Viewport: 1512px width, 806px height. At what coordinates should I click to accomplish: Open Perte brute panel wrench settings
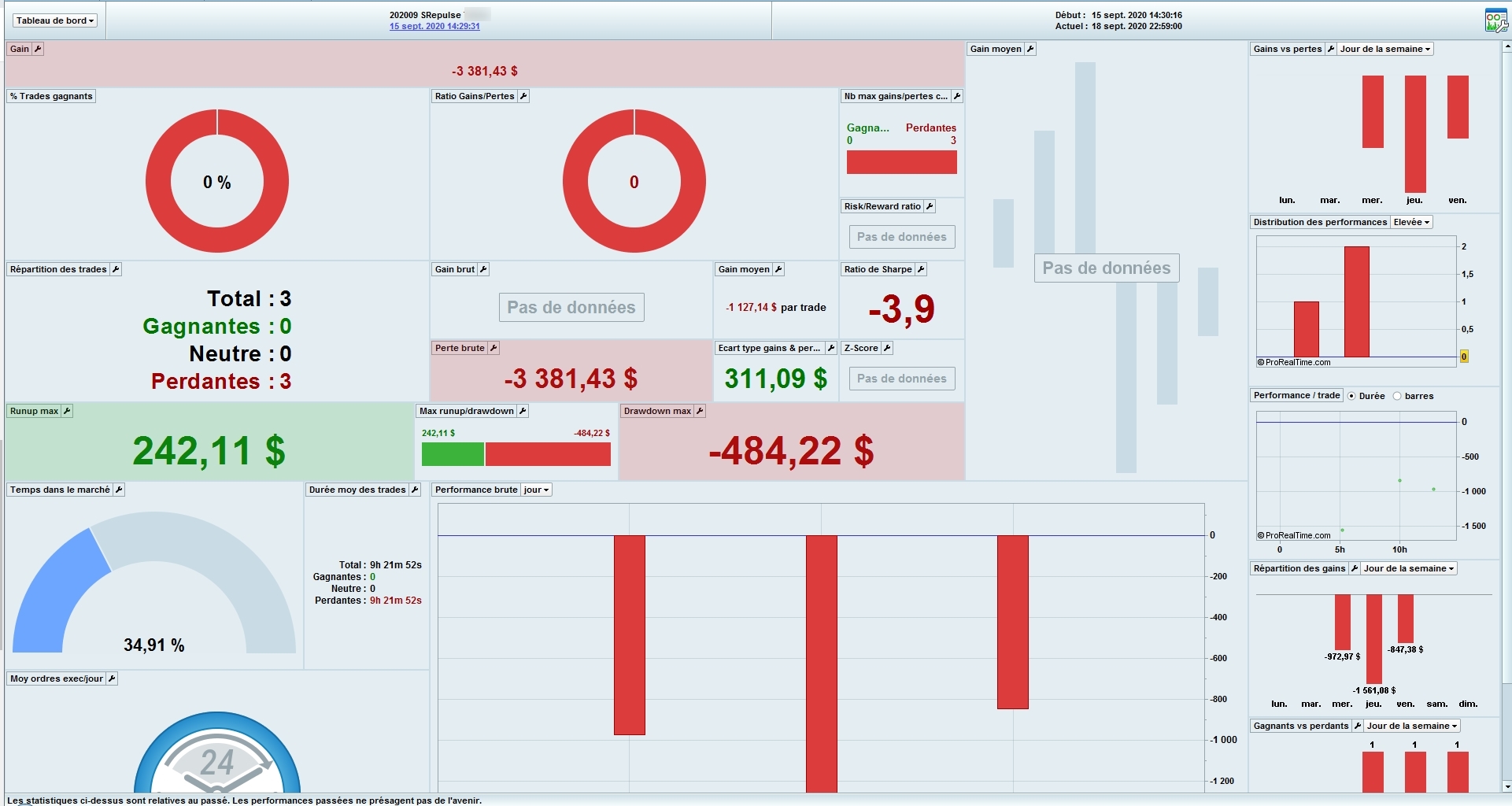(494, 348)
